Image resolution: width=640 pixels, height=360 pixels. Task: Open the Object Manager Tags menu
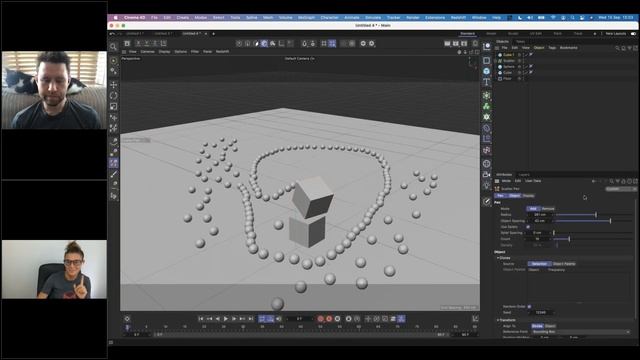(x=552, y=48)
